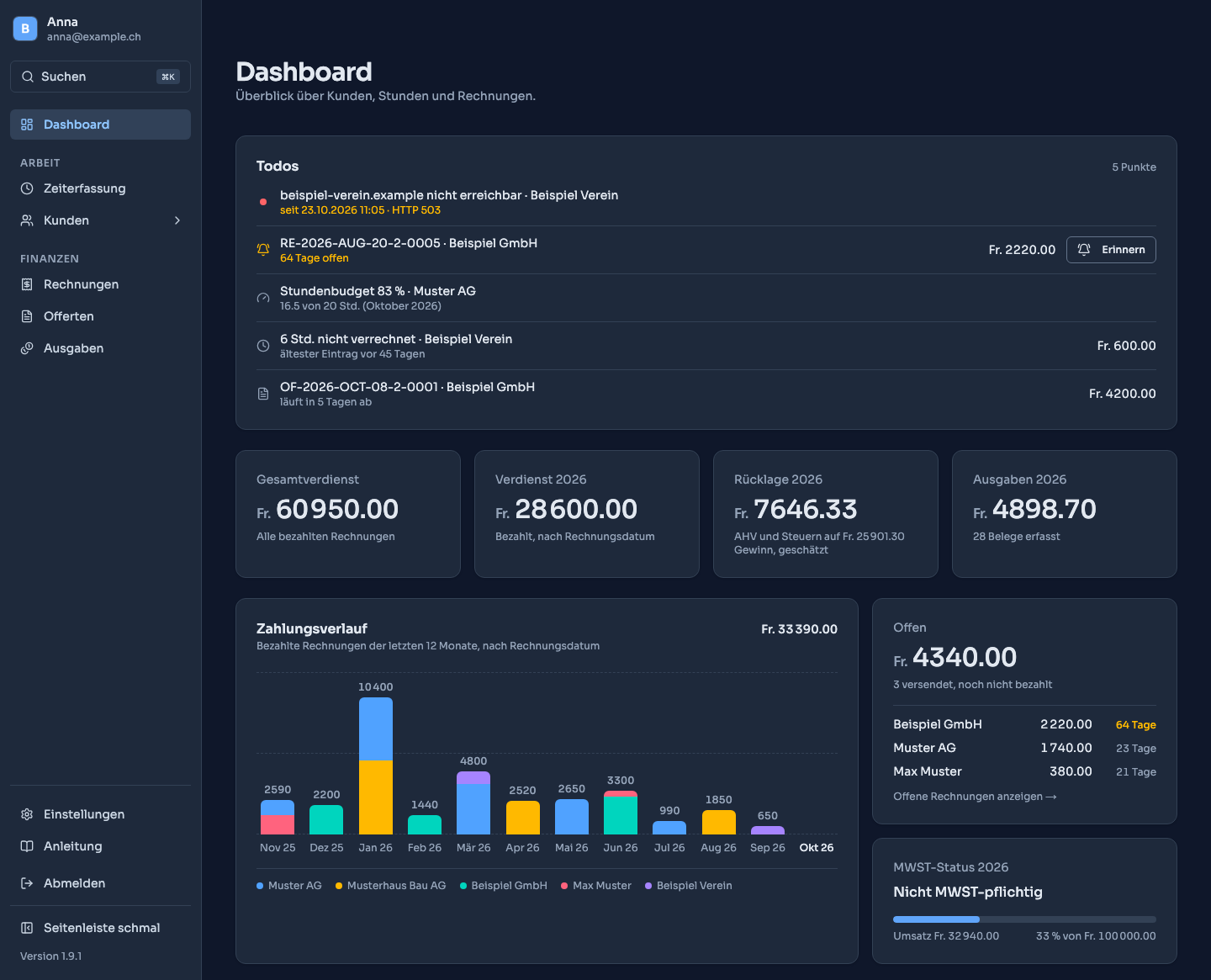Open the Dashboard menu item

click(100, 124)
